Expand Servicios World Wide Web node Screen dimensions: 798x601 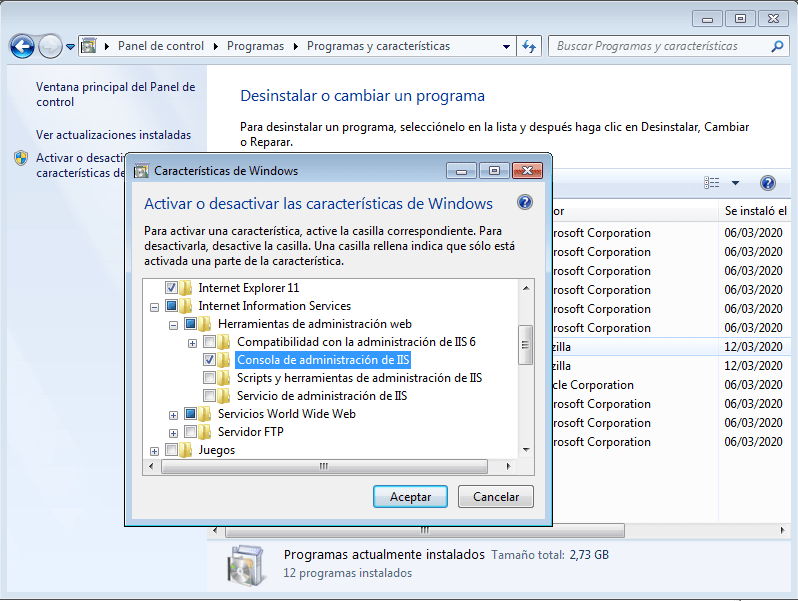[x=174, y=414]
